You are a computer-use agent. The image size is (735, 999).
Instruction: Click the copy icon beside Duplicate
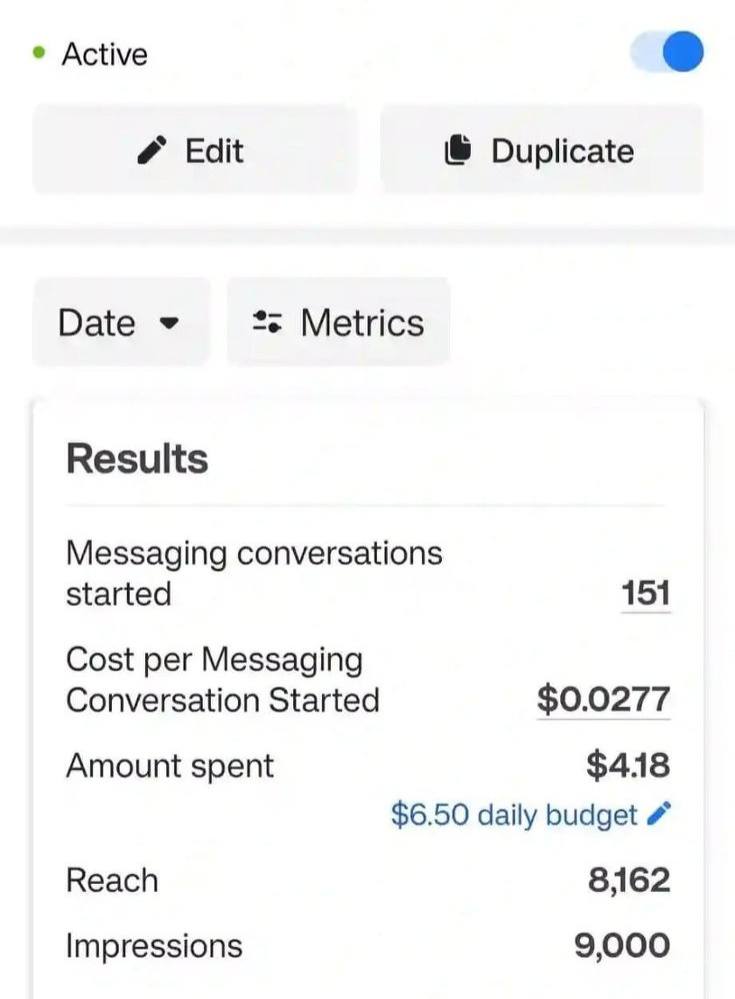coord(457,151)
